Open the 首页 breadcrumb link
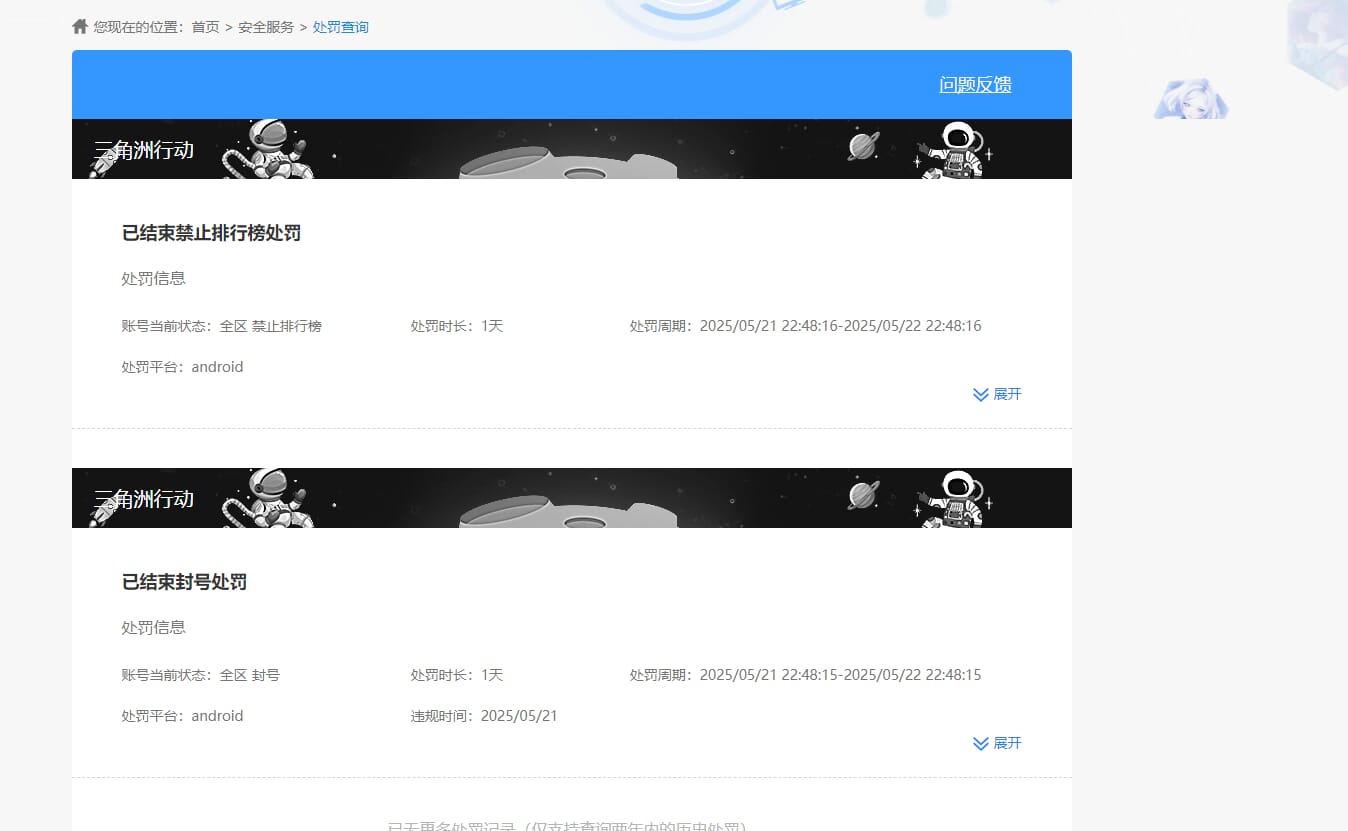This screenshot has height=831, width=1348. click(204, 27)
